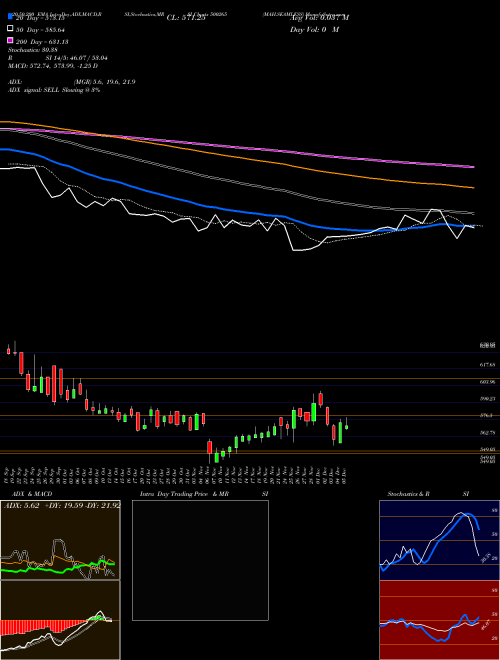Click the white 50 Day legend swatch
Screen dimensions: 500x660
click(10, 29)
